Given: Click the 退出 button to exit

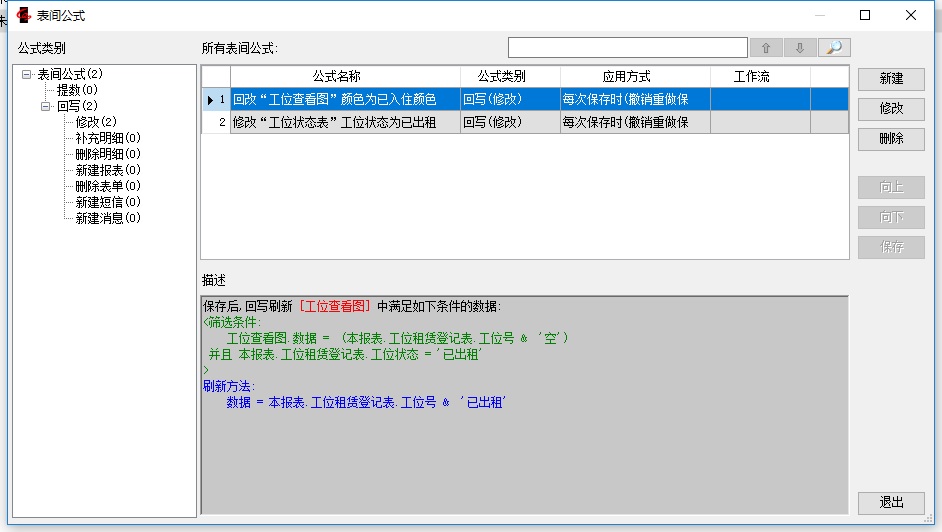Looking at the screenshot, I should pyautogui.click(x=891, y=502).
